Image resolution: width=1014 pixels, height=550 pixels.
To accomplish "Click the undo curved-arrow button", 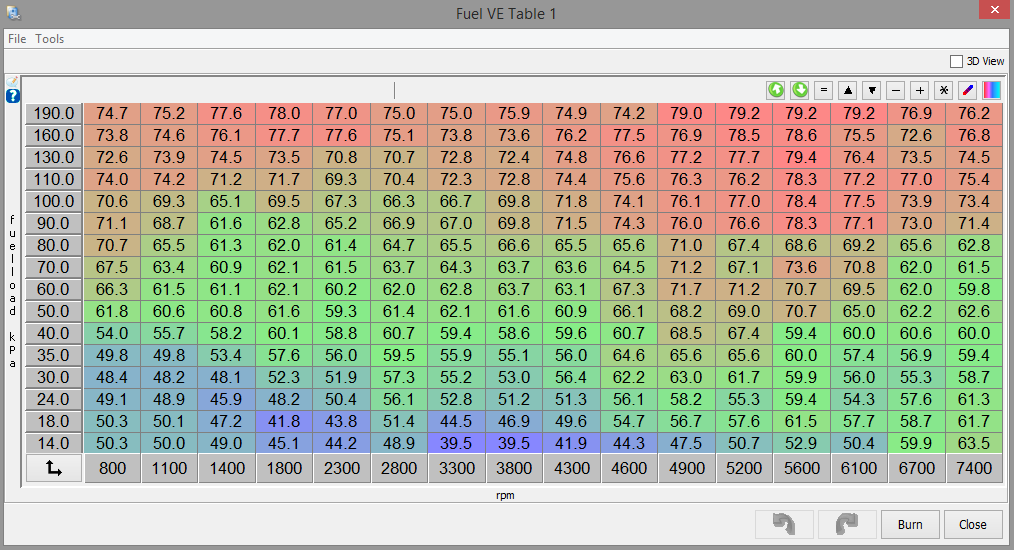I will click(x=784, y=524).
